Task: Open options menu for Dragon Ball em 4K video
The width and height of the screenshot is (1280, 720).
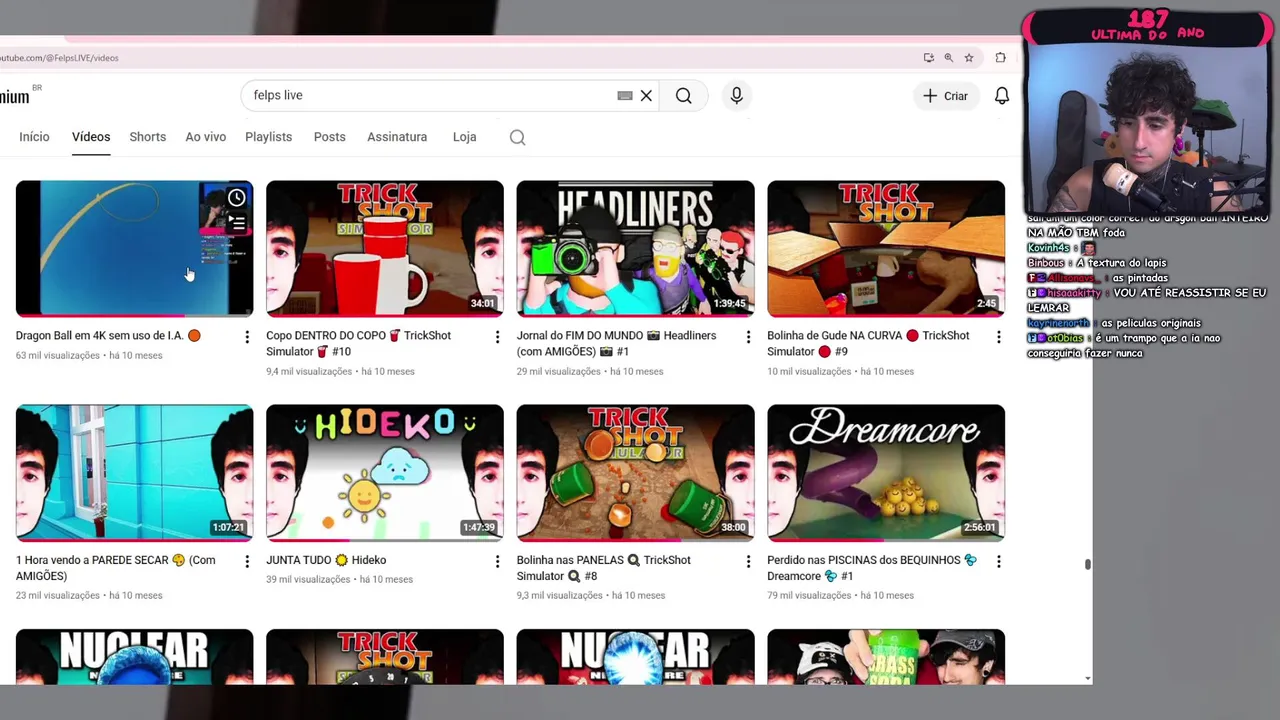Action: point(247,337)
